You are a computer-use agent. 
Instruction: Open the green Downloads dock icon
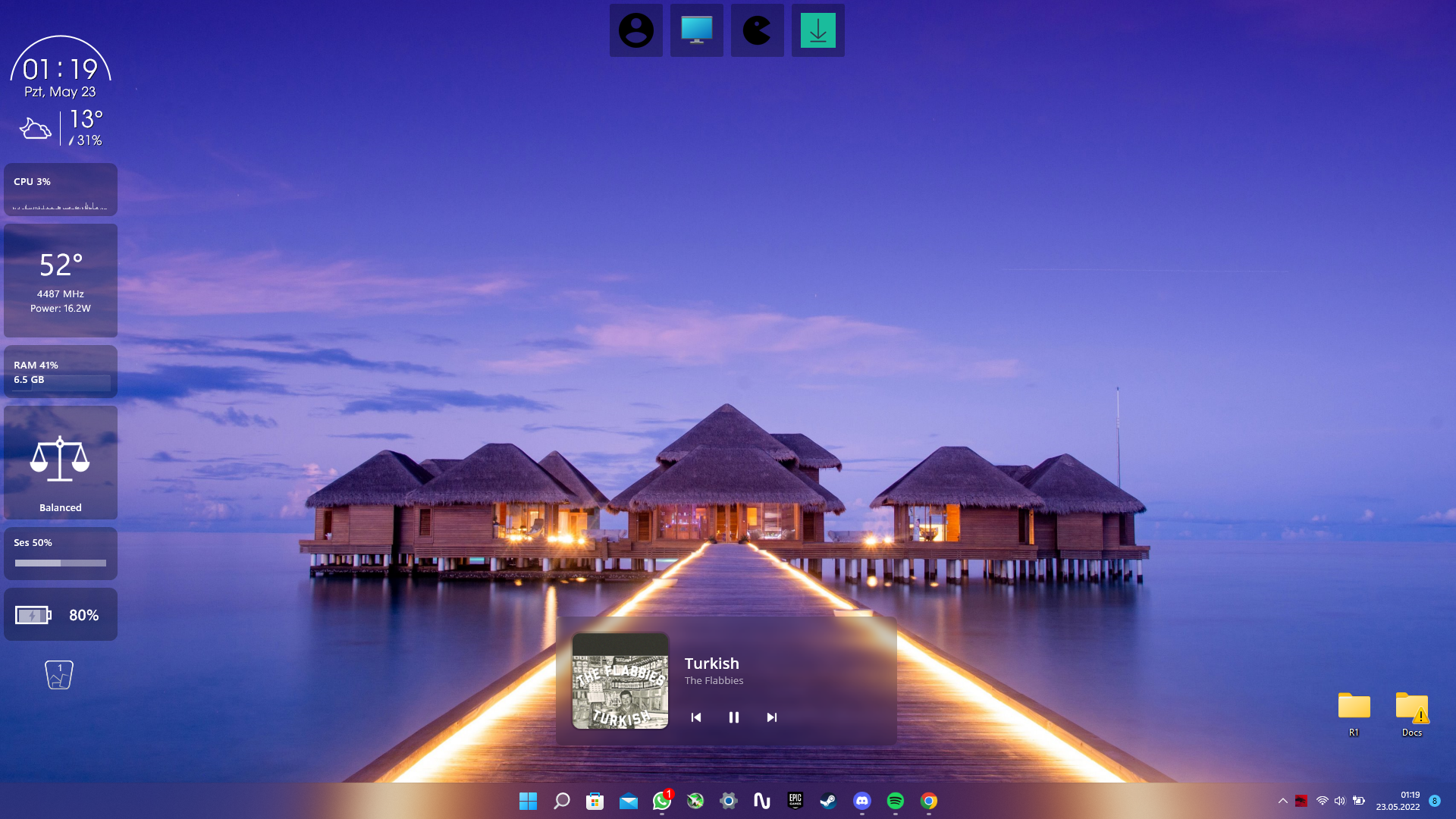[x=817, y=31]
